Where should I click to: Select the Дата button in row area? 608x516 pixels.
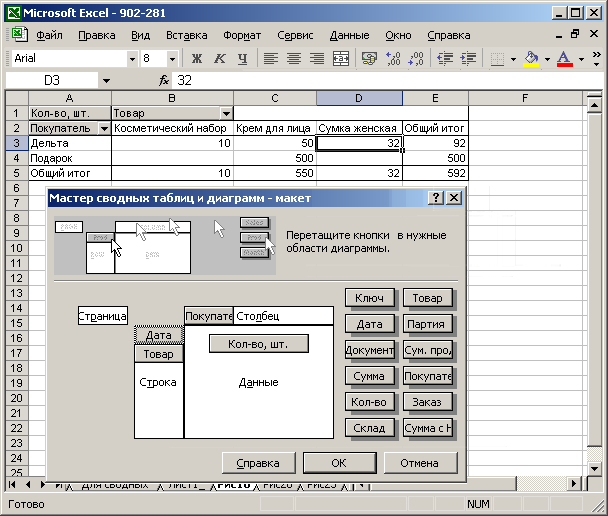click(x=159, y=335)
